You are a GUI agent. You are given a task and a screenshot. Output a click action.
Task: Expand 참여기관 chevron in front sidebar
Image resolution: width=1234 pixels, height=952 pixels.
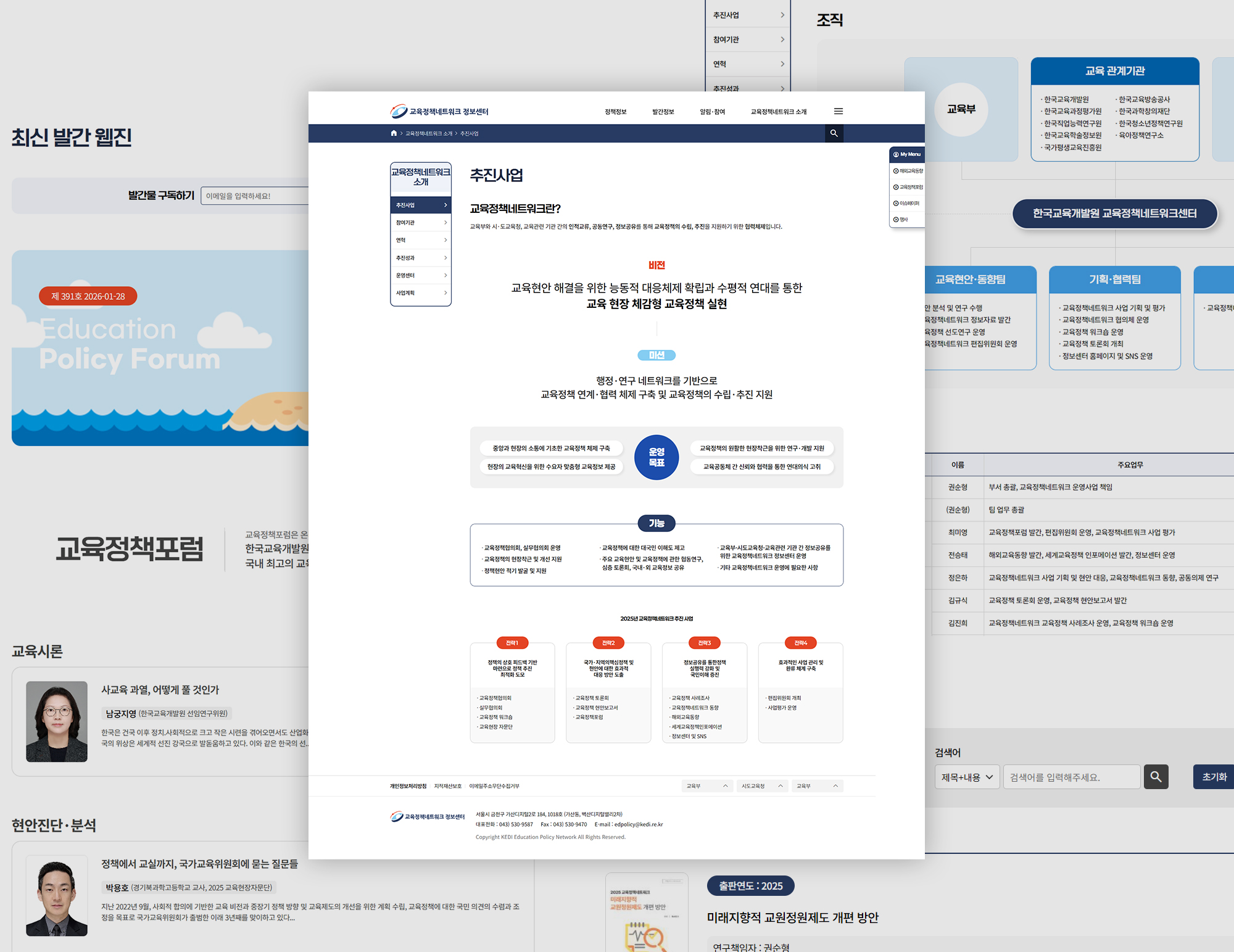[x=445, y=223]
